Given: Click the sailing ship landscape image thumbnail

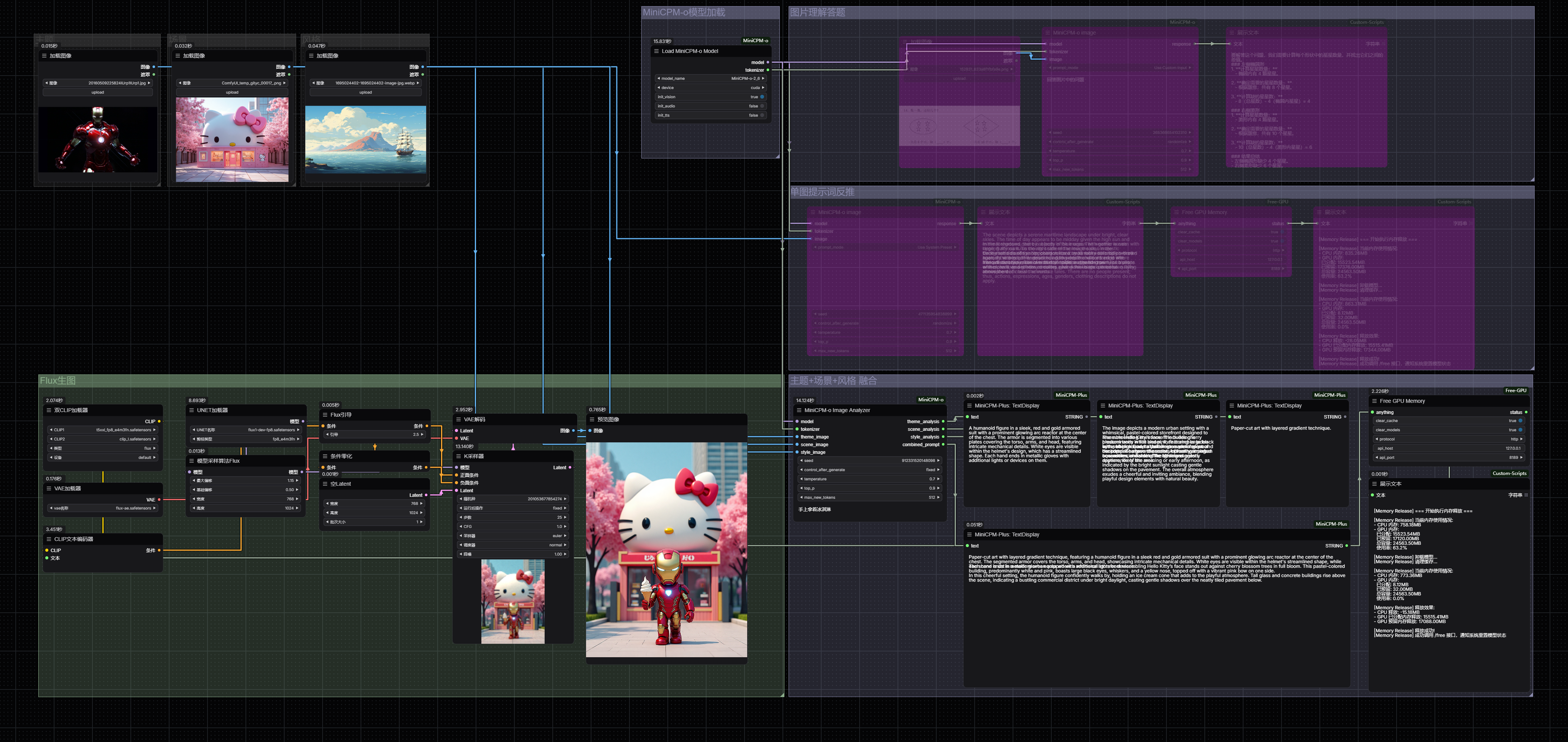Looking at the screenshot, I should coord(365,139).
